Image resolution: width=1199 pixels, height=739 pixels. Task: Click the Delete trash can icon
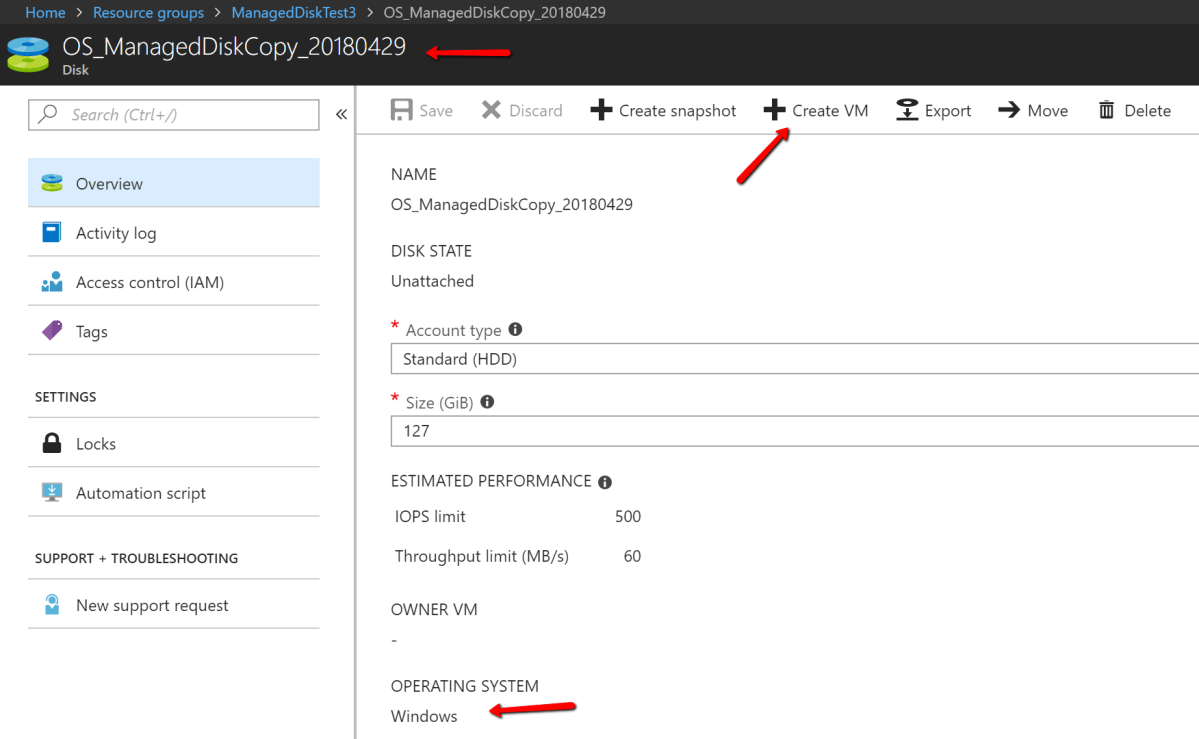point(1106,110)
